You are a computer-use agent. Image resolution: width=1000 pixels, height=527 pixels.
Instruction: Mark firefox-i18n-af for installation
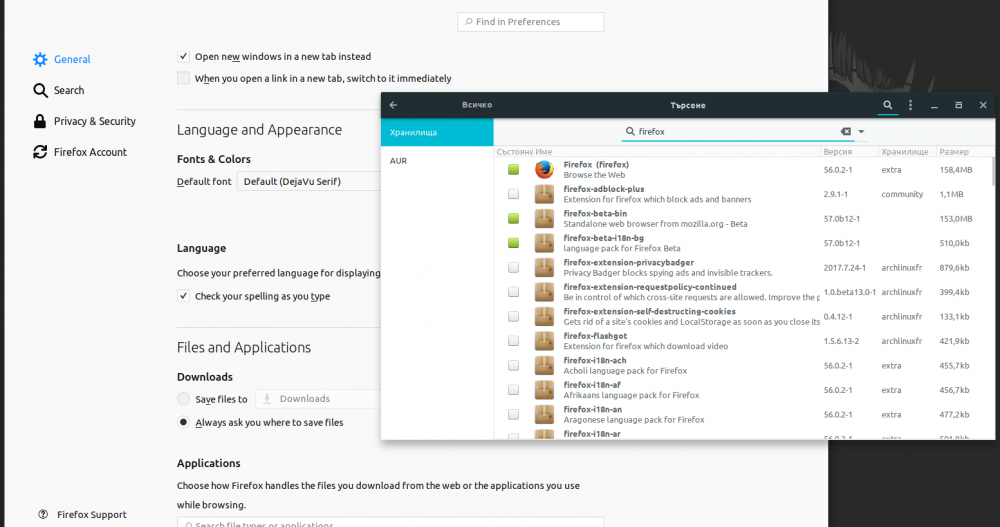(513, 390)
